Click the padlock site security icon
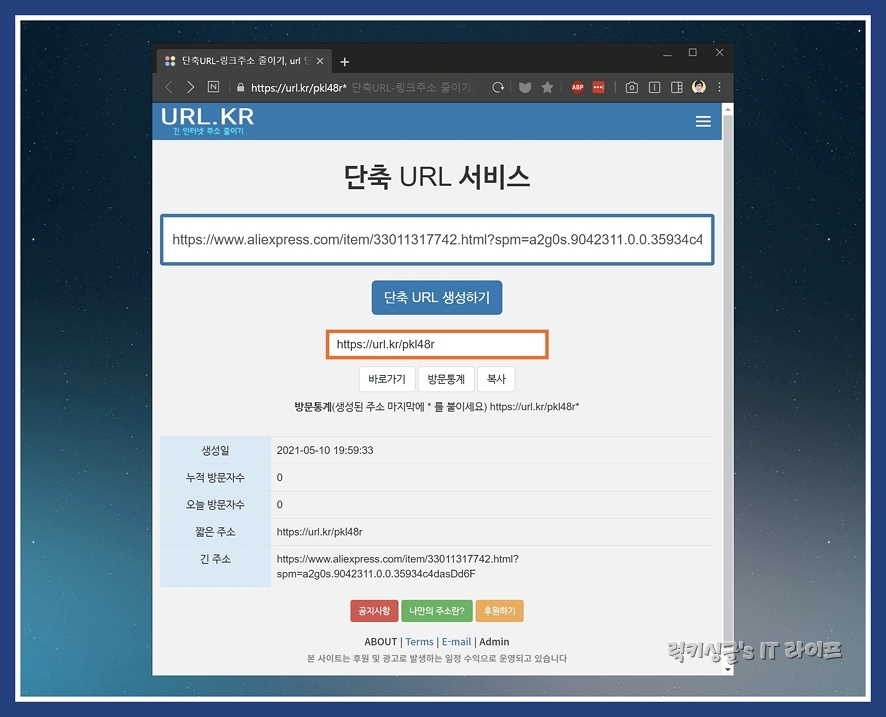The image size is (886, 717). [241, 87]
